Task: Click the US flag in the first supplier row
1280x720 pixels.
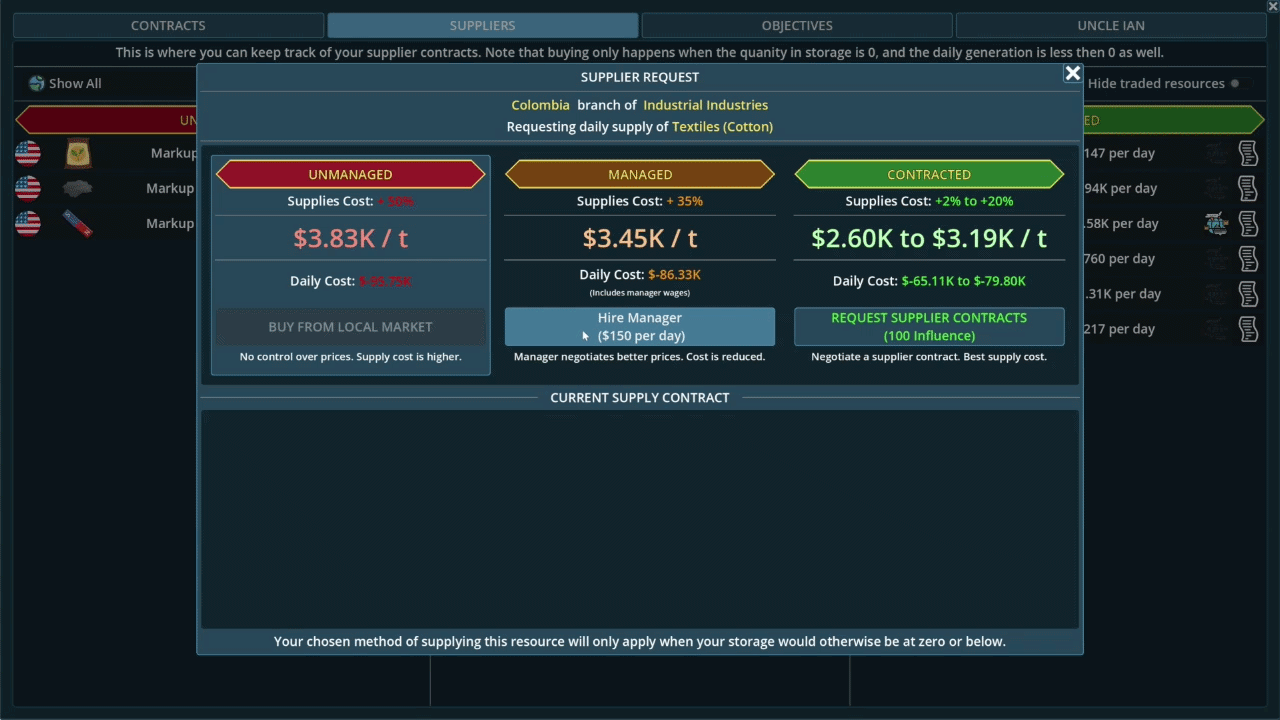Action: (28, 153)
